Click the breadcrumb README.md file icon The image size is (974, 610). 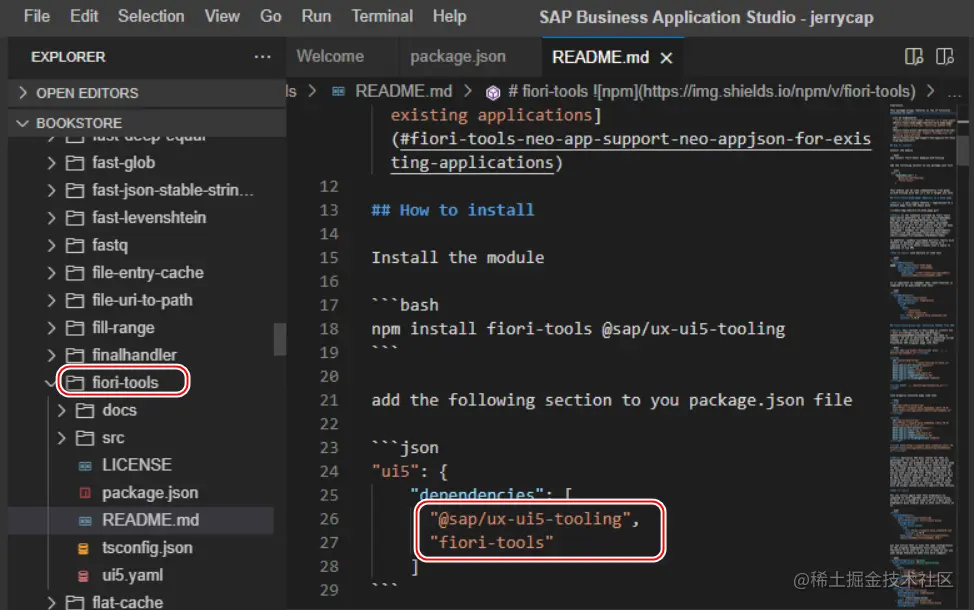[x=339, y=92]
